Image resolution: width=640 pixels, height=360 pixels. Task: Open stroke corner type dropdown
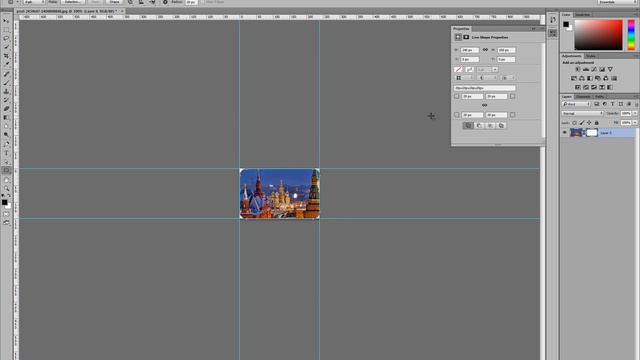(x=508, y=78)
